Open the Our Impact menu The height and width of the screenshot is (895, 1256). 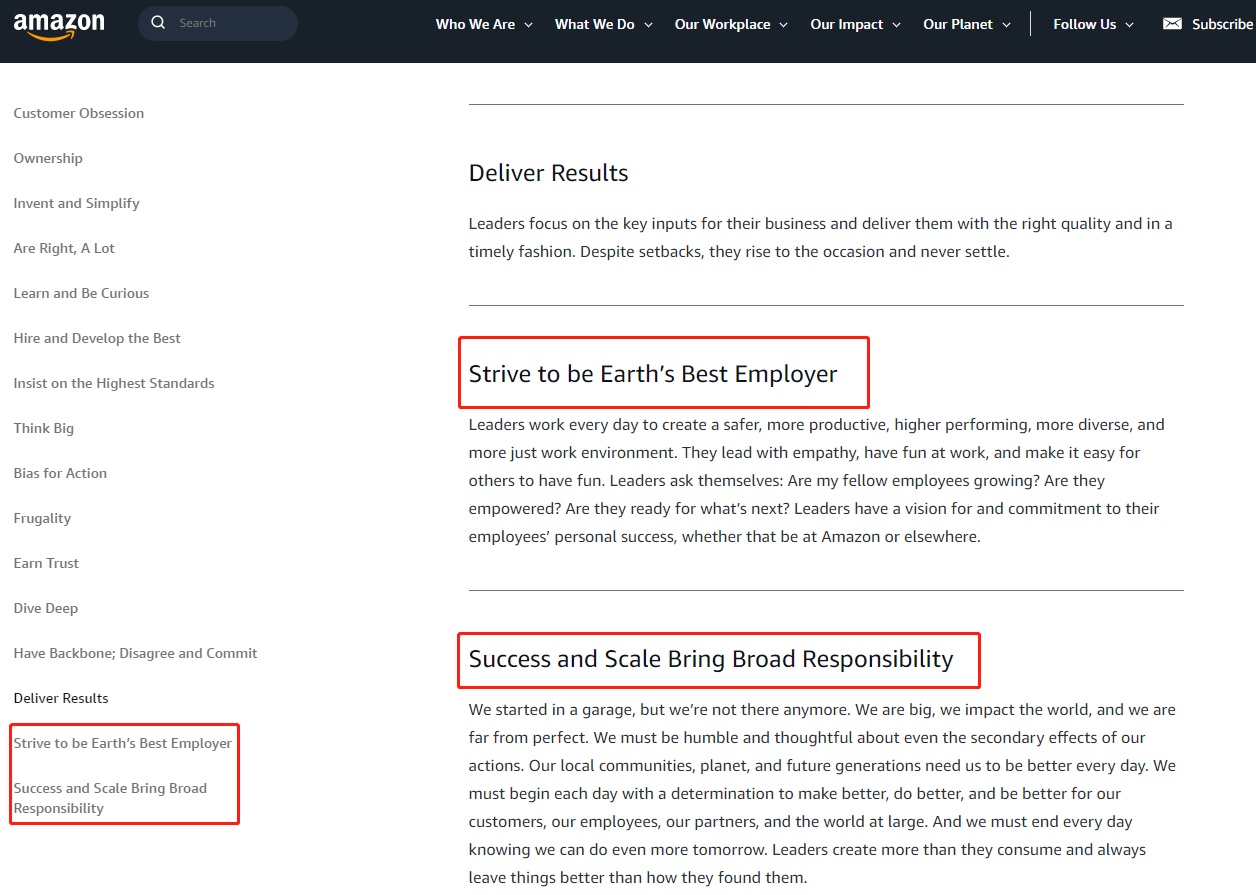tap(855, 24)
